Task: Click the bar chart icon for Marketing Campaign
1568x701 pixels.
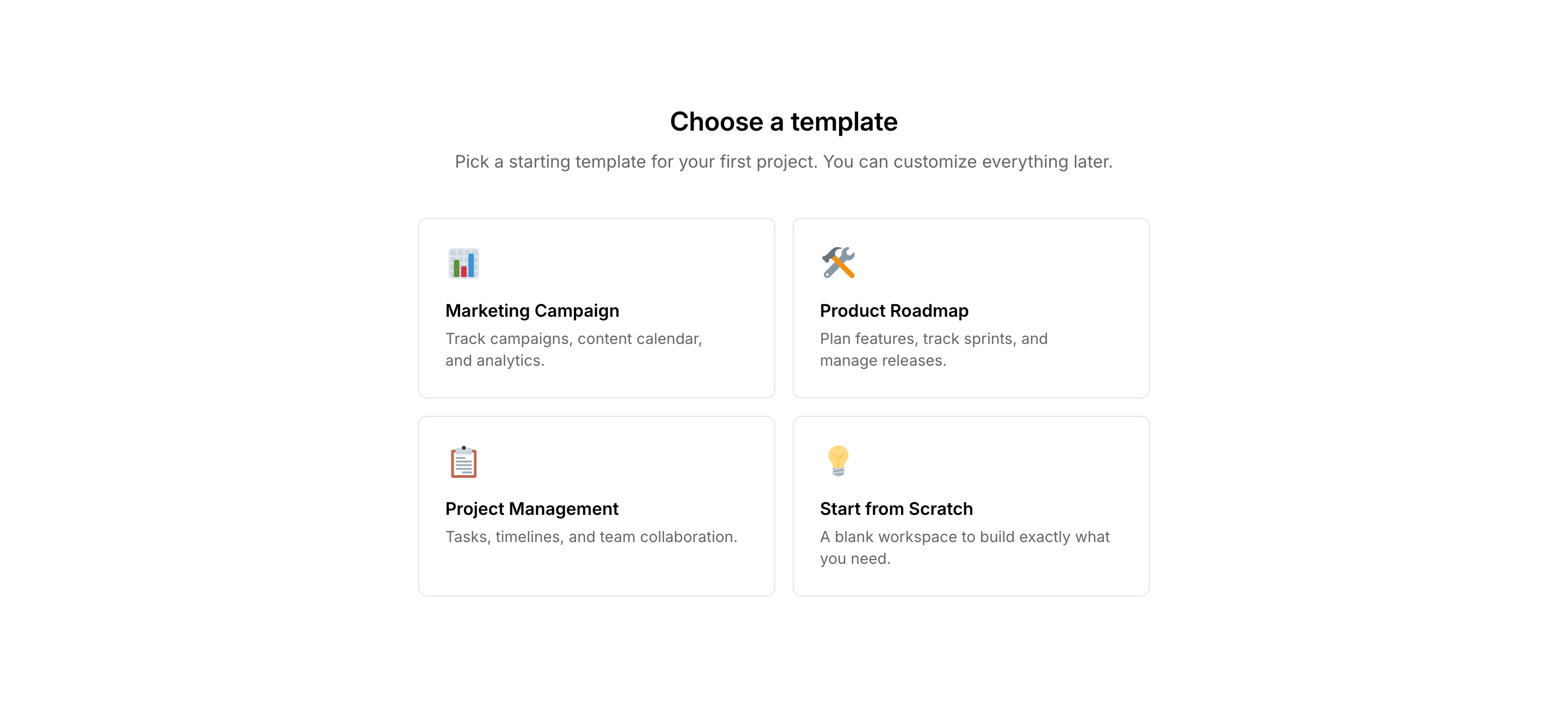Action: [463, 263]
